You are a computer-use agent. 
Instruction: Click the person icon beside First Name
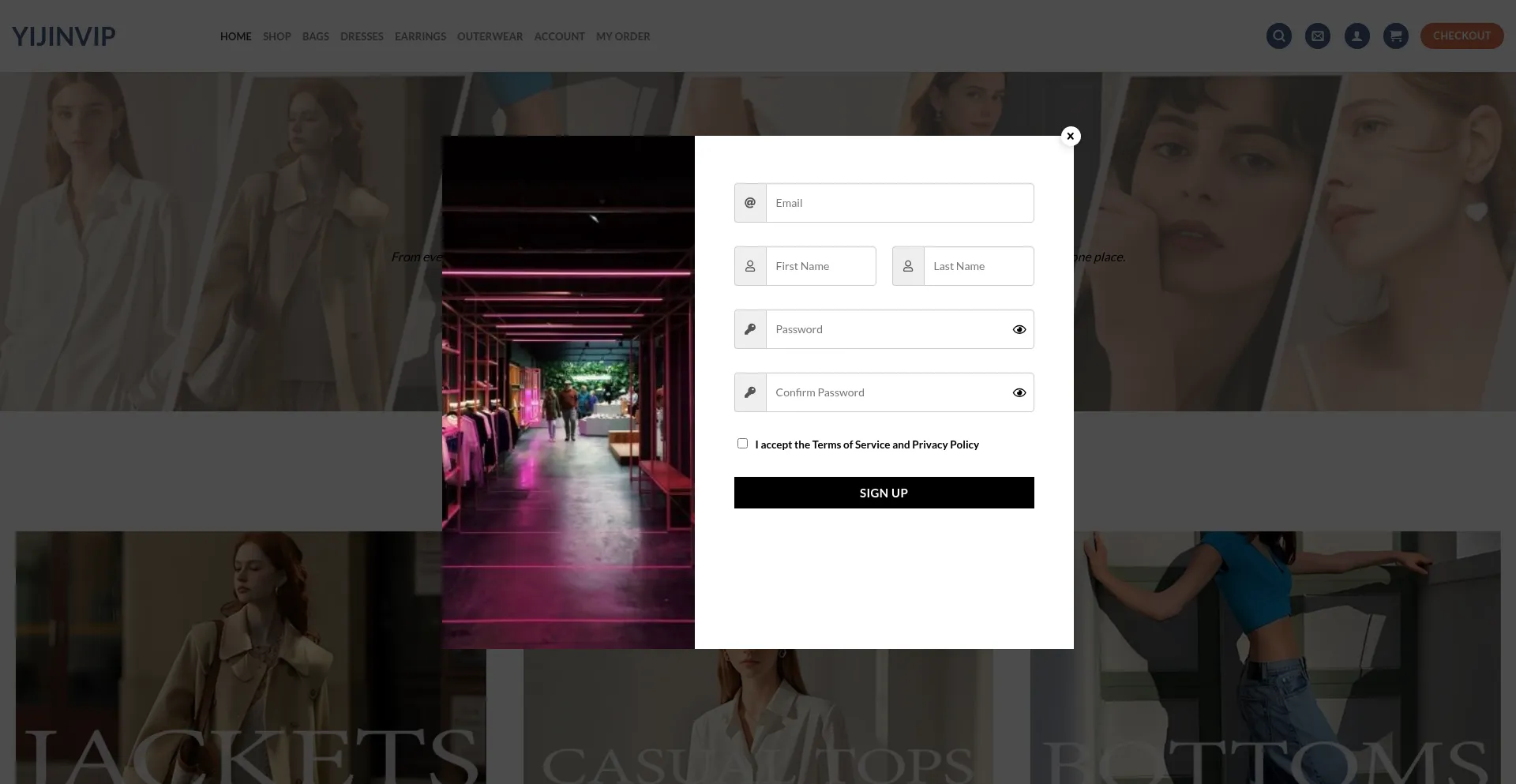[750, 266]
